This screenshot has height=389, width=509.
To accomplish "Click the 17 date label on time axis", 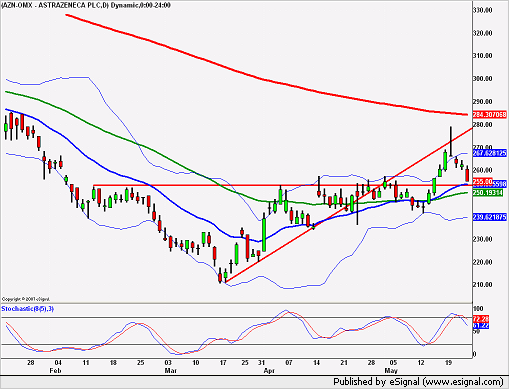I will (222, 363).
